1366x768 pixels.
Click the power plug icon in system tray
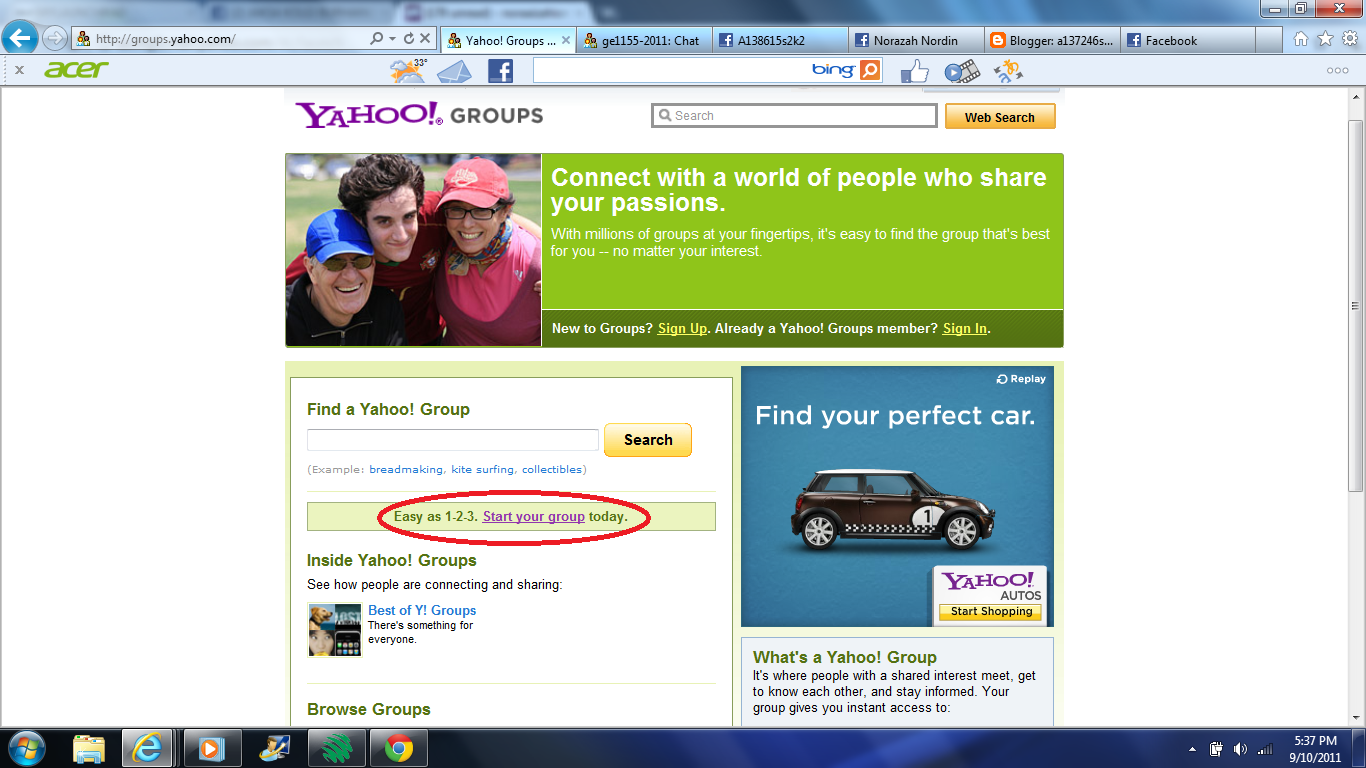1217,748
